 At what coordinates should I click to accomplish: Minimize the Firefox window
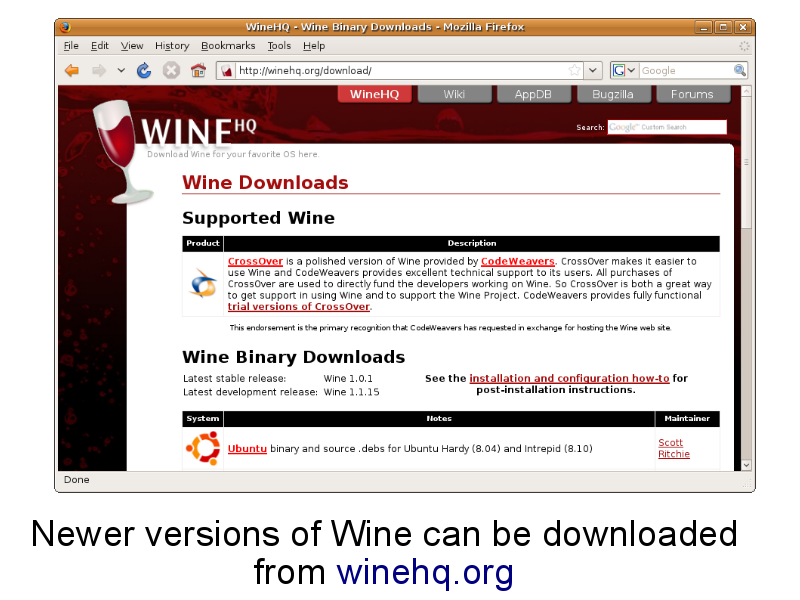(x=703, y=27)
